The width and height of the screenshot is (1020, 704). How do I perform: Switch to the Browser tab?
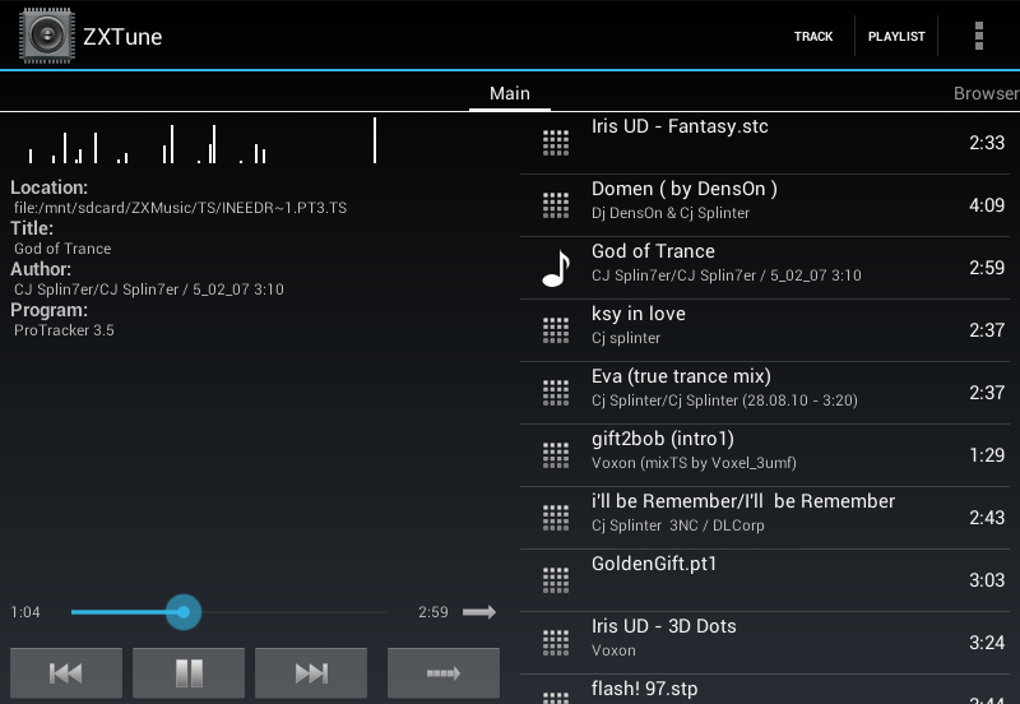pos(985,93)
